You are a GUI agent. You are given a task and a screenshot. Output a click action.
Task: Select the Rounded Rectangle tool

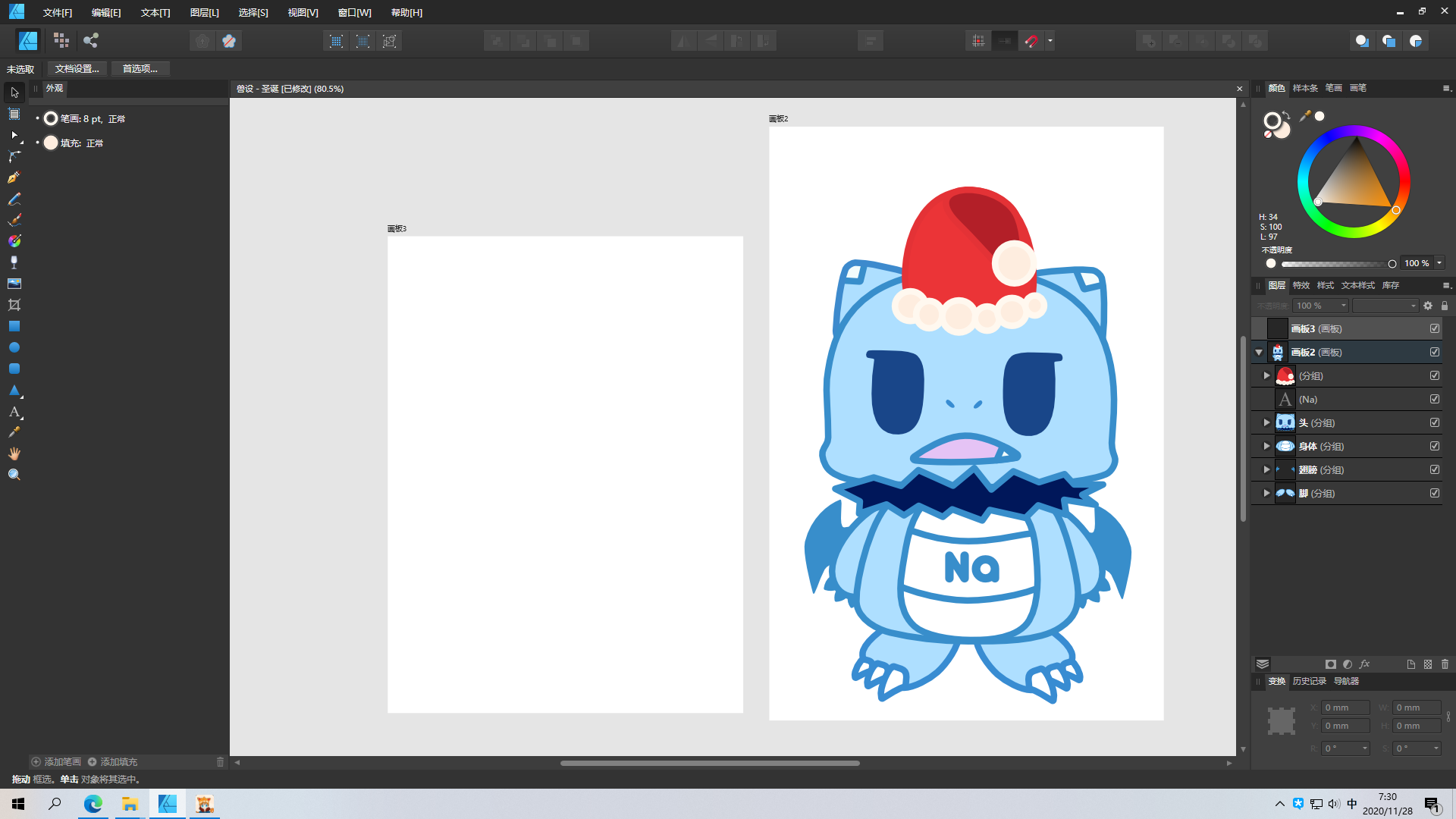14,369
